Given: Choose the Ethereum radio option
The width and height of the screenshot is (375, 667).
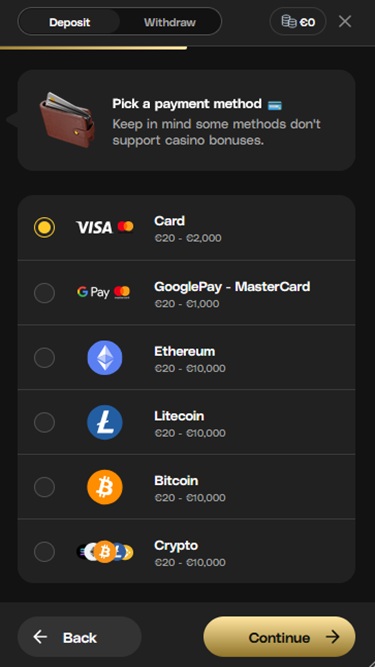Looking at the screenshot, I should [44, 358].
